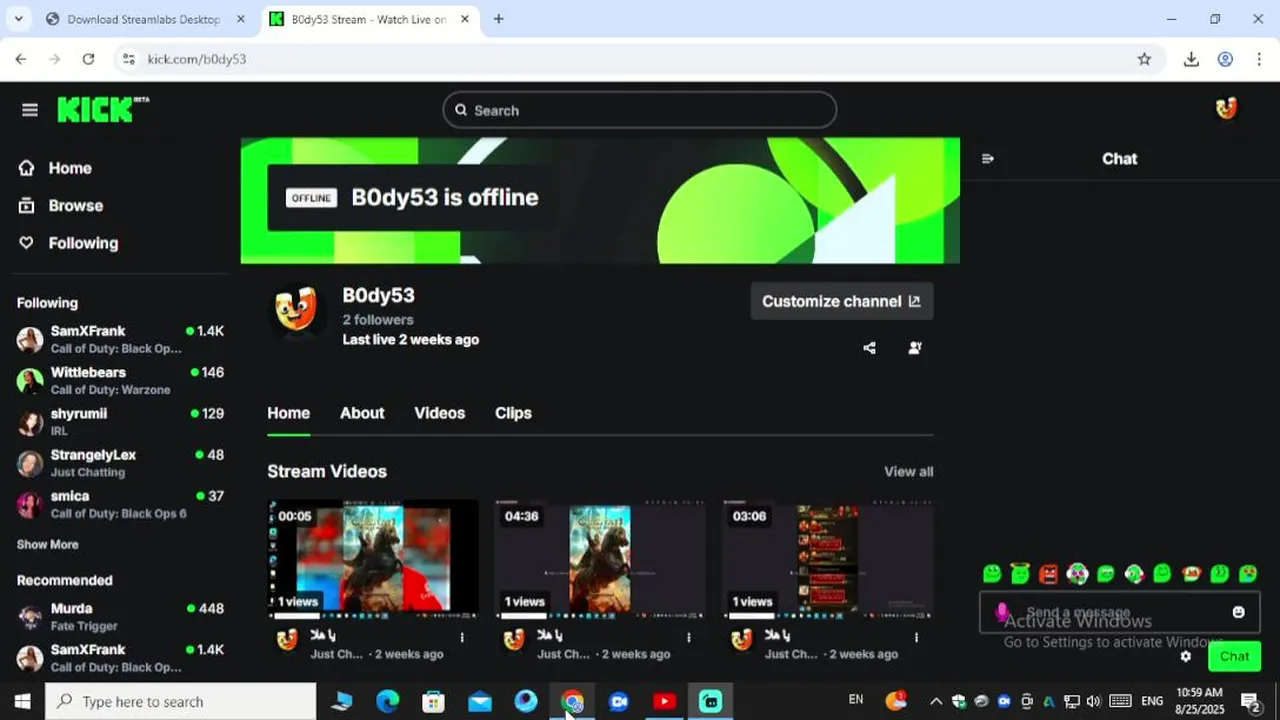Collapse the chat panel with the arrow icon
Image resolution: width=1280 pixels, height=720 pixels.
point(988,159)
